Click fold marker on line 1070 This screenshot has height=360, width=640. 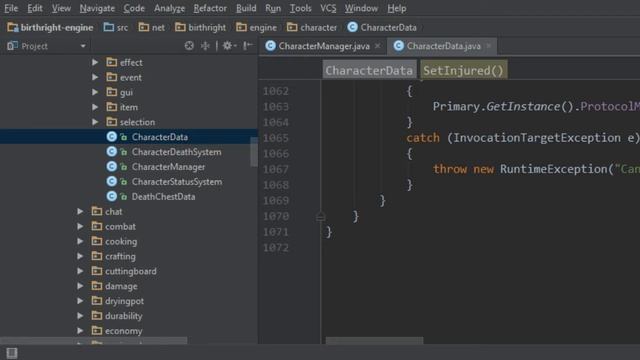coord(320,216)
